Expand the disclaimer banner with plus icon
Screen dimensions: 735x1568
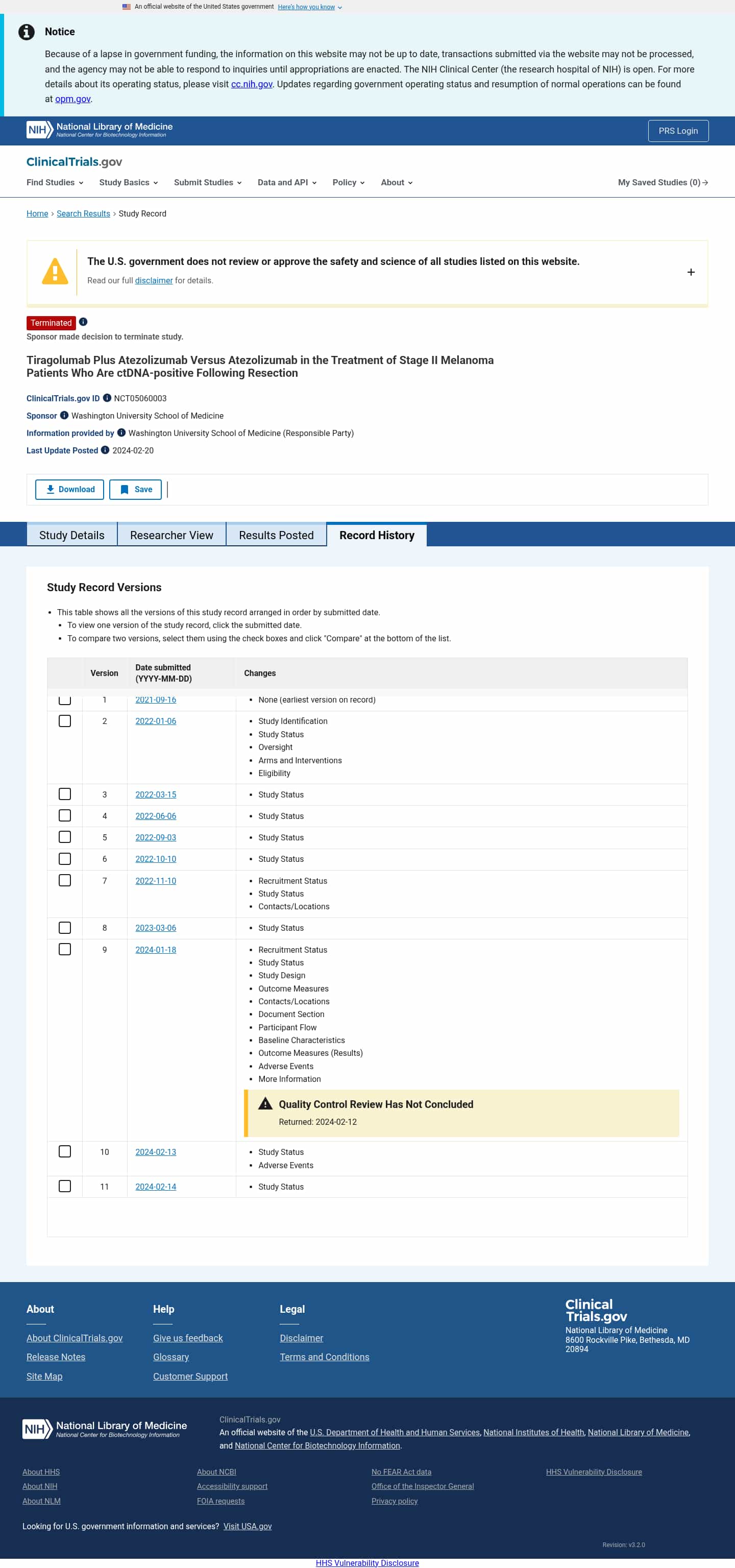[691, 272]
